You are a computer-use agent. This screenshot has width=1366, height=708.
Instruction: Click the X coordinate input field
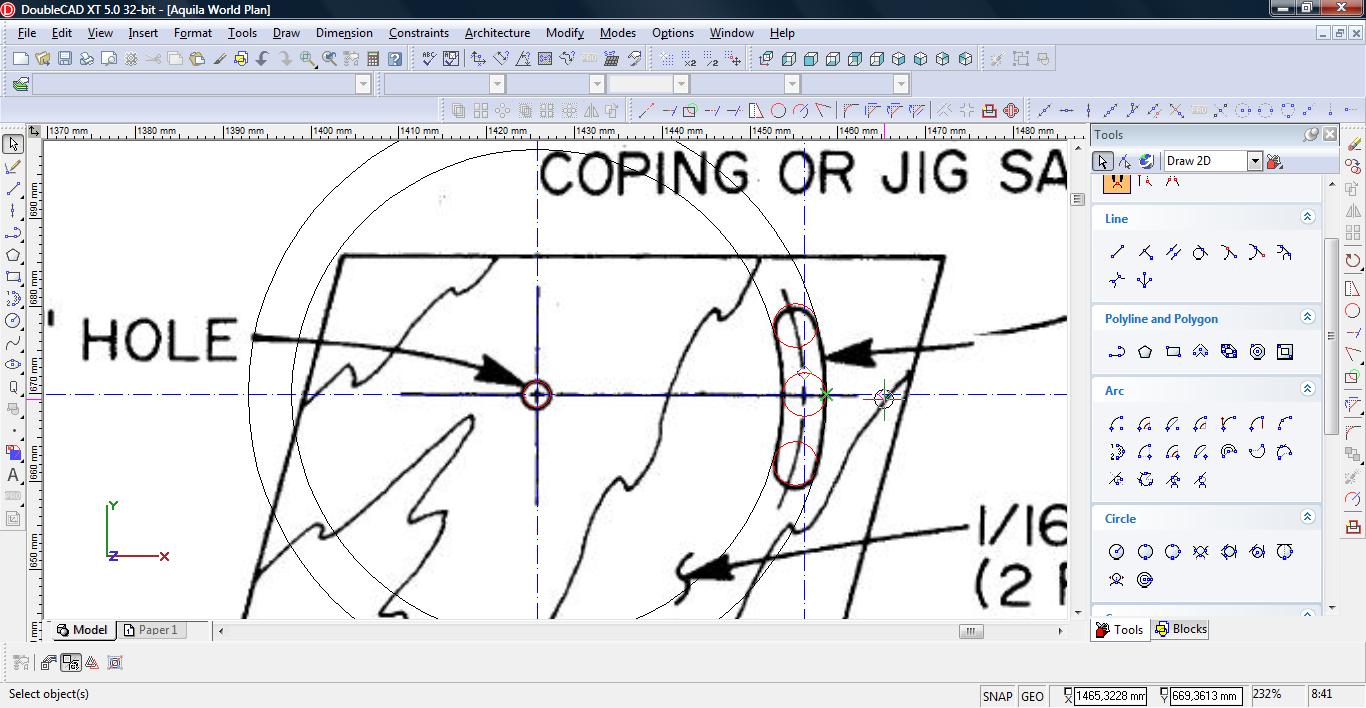1109,696
